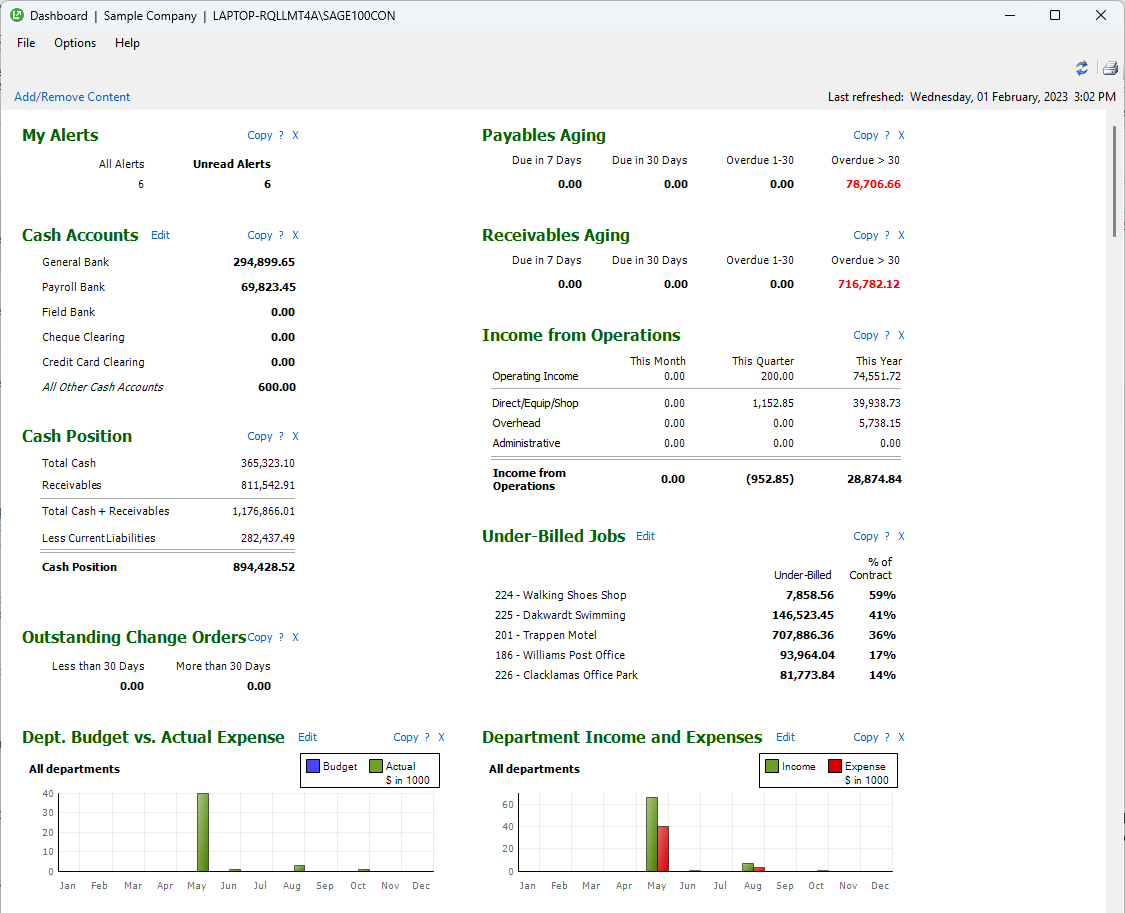Click the red Overdue > 30 receivables amount 716,782.12
Viewport: 1125px width, 913px height.
coord(868,284)
